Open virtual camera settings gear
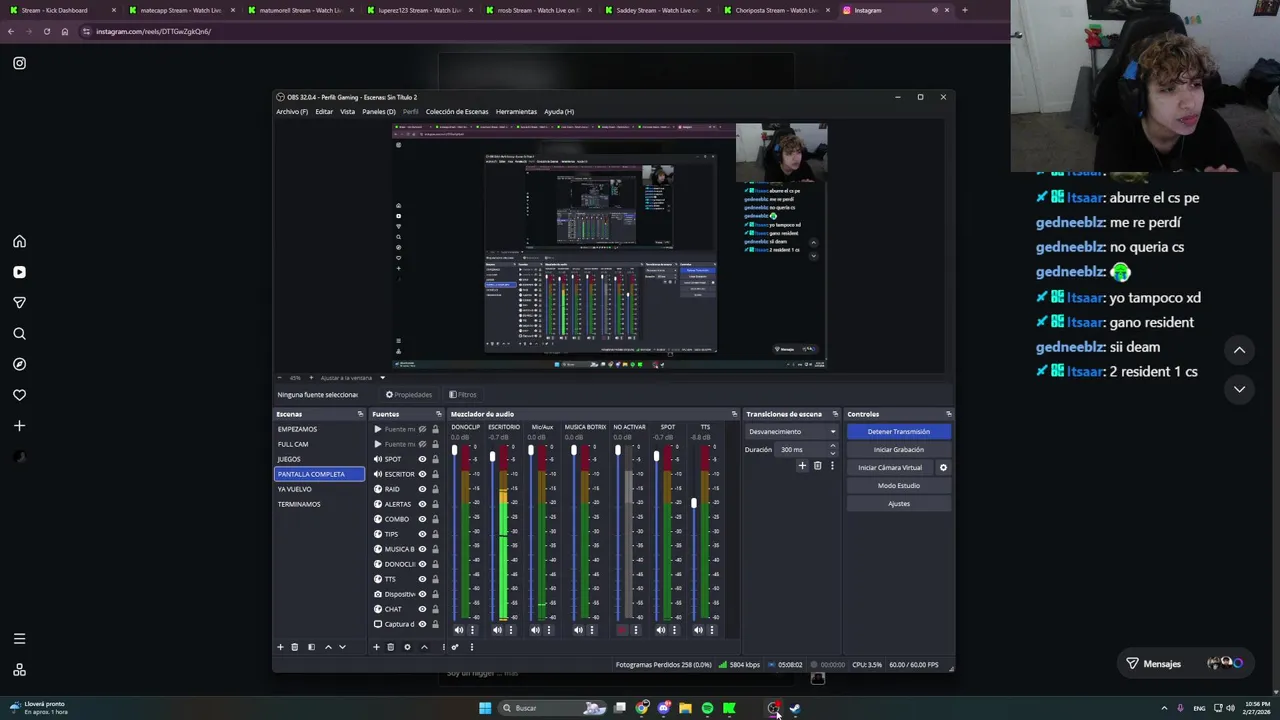1280x720 pixels. [x=943, y=468]
